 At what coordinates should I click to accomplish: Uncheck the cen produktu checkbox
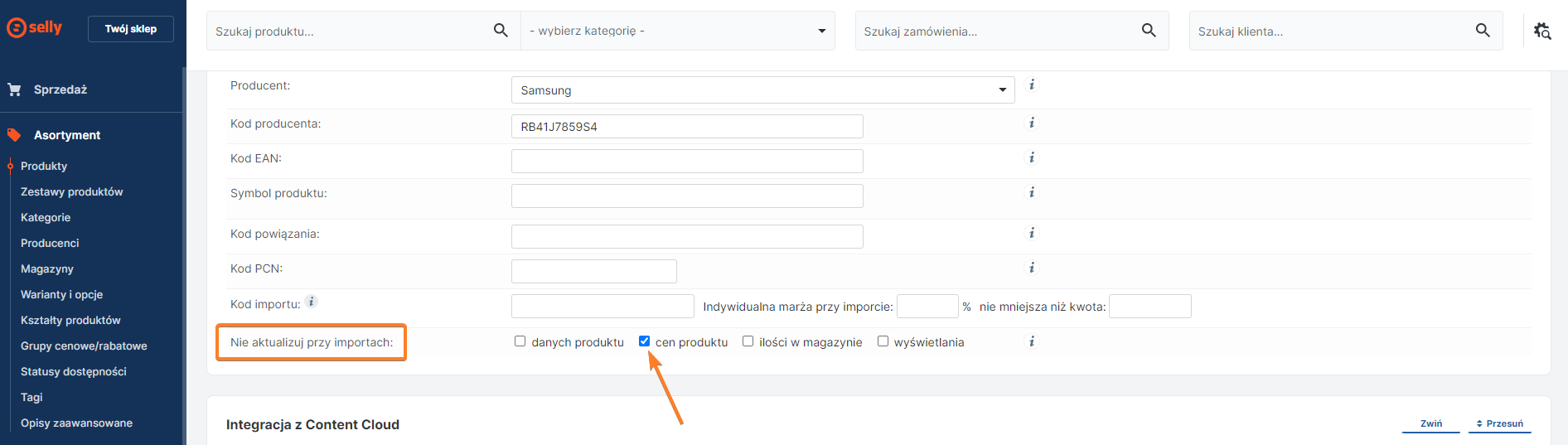pos(645,341)
